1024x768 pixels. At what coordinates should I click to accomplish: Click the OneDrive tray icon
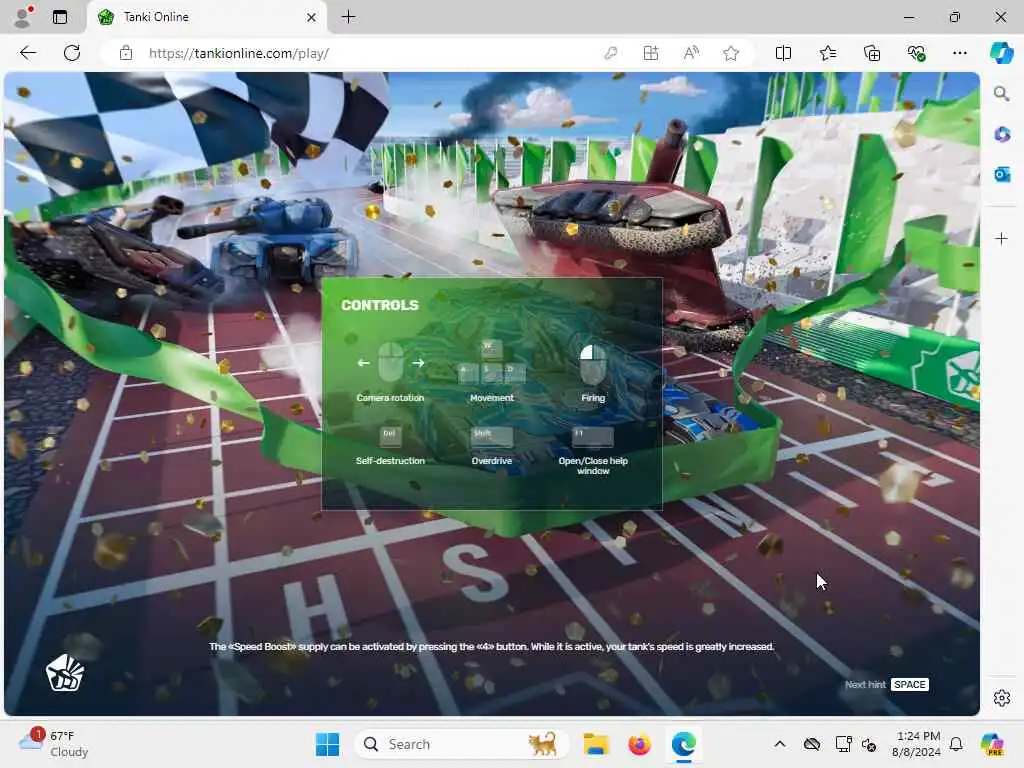[x=812, y=744]
